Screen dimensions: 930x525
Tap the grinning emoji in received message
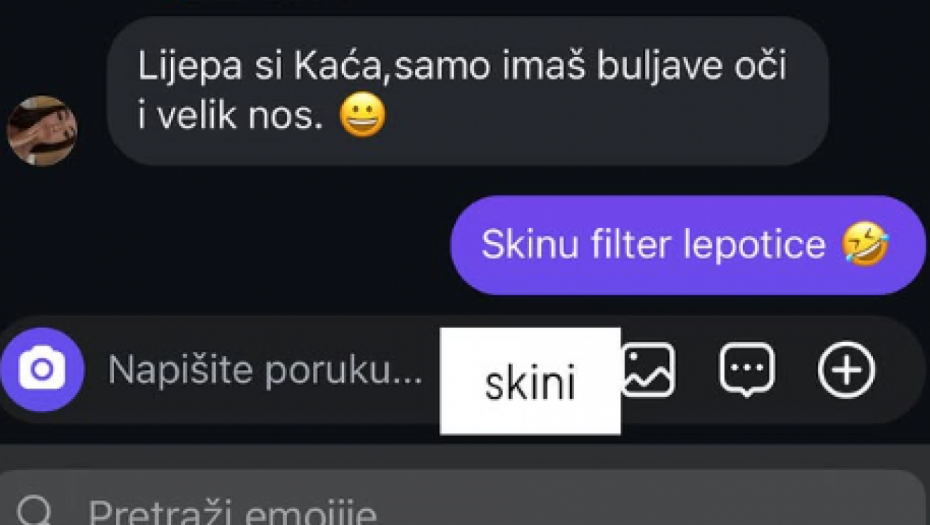[x=362, y=115]
